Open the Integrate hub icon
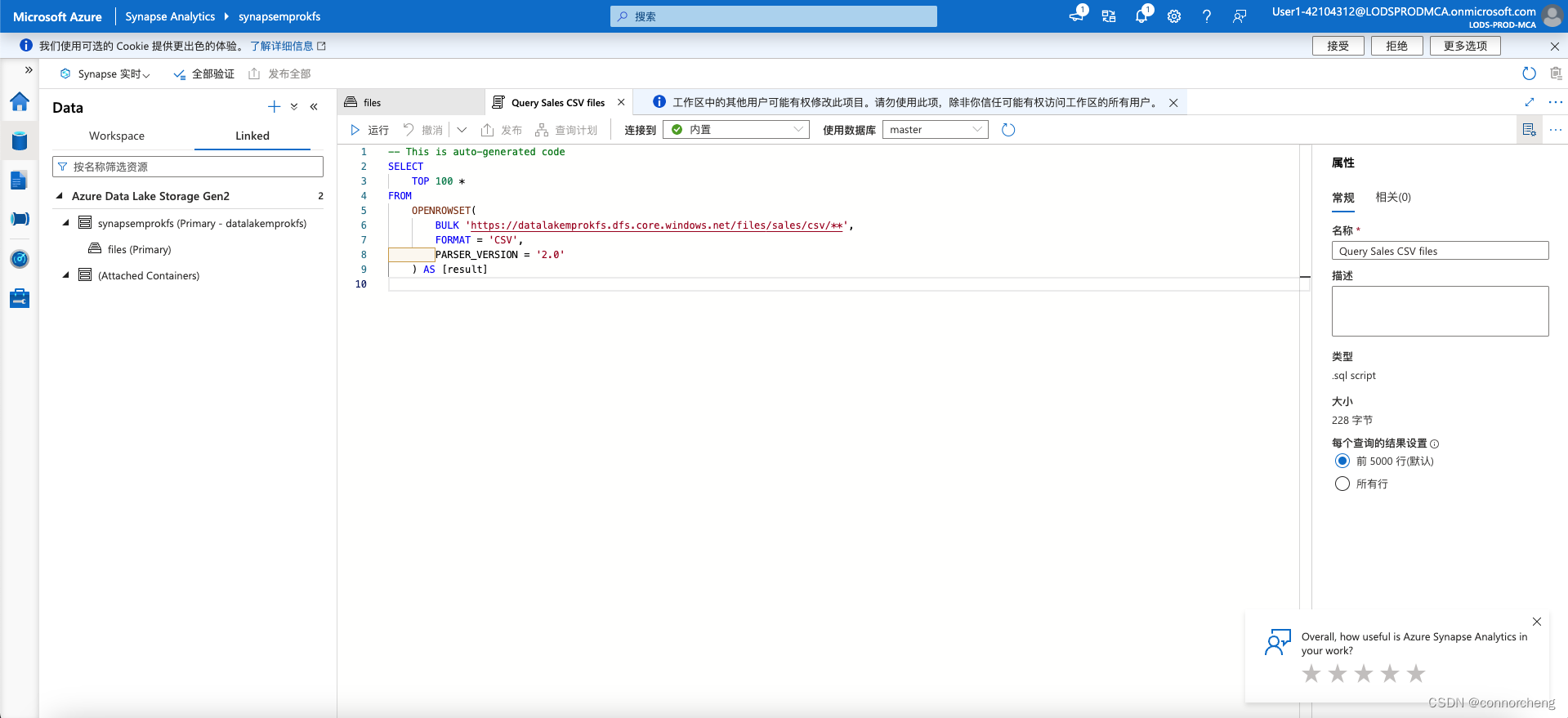 (20, 219)
